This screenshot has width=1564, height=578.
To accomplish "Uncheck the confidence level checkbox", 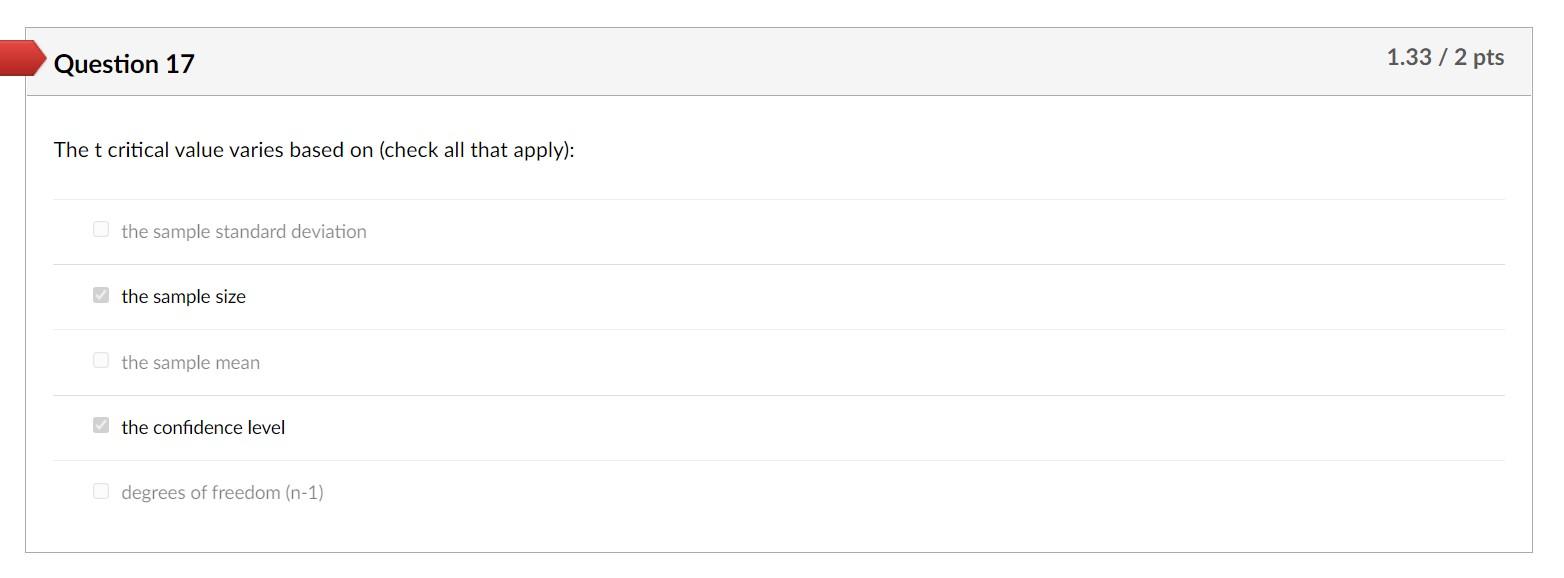I will pos(101,425).
